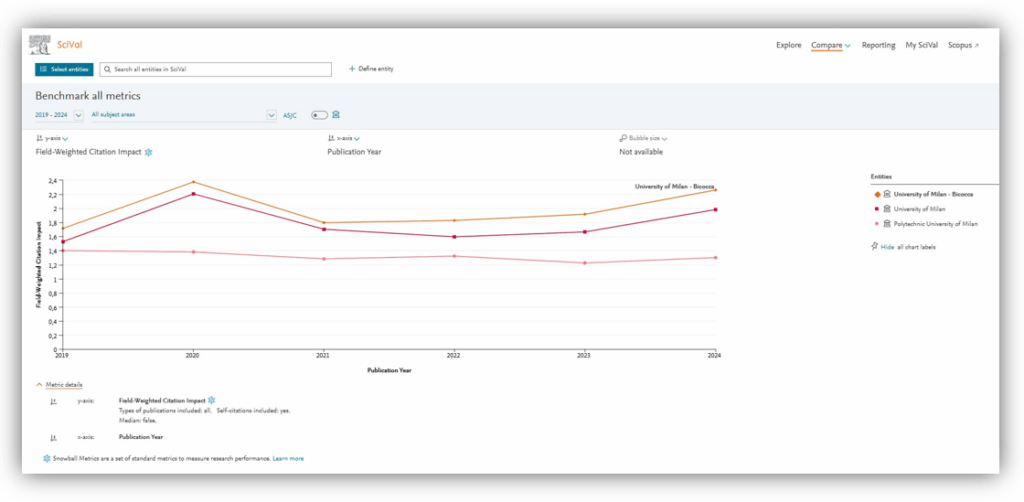Click the University of Milan - Bicocca chart label
This screenshot has height=502, width=1024.
click(675, 186)
